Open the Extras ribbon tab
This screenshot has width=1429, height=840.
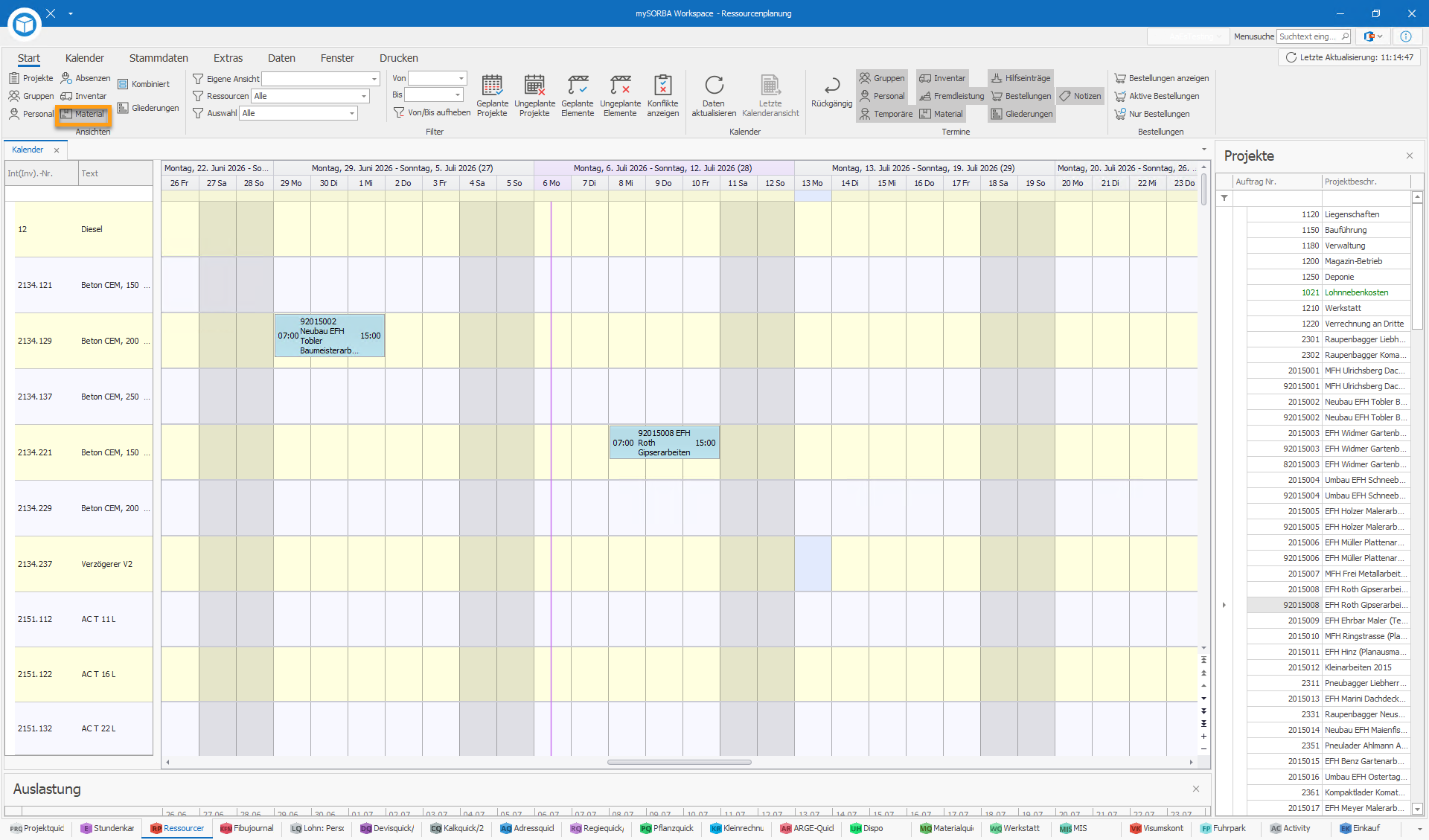point(228,58)
